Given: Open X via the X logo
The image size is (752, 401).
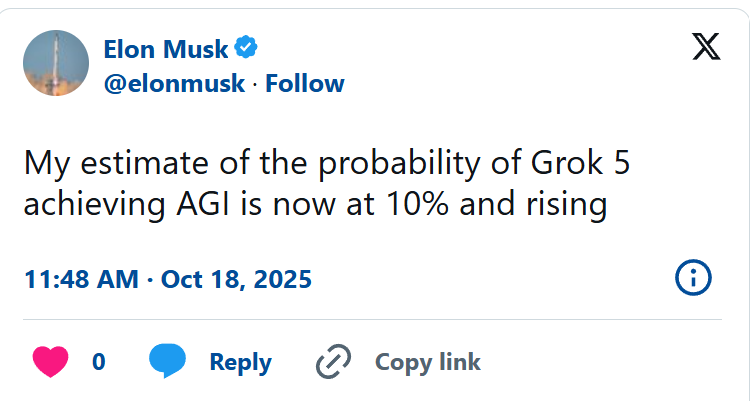Looking at the screenshot, I should pos(706,47).
